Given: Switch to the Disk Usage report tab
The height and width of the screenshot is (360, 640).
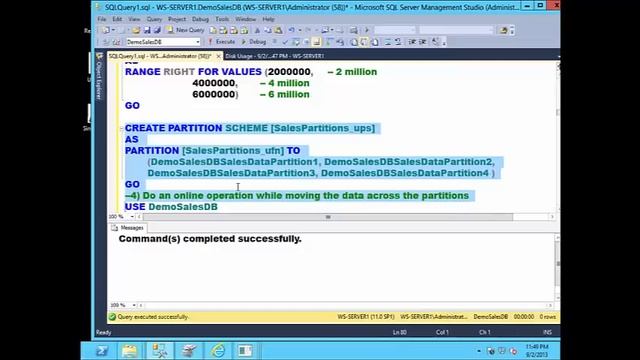Looking at the screenshot, I should coord(275,56).
